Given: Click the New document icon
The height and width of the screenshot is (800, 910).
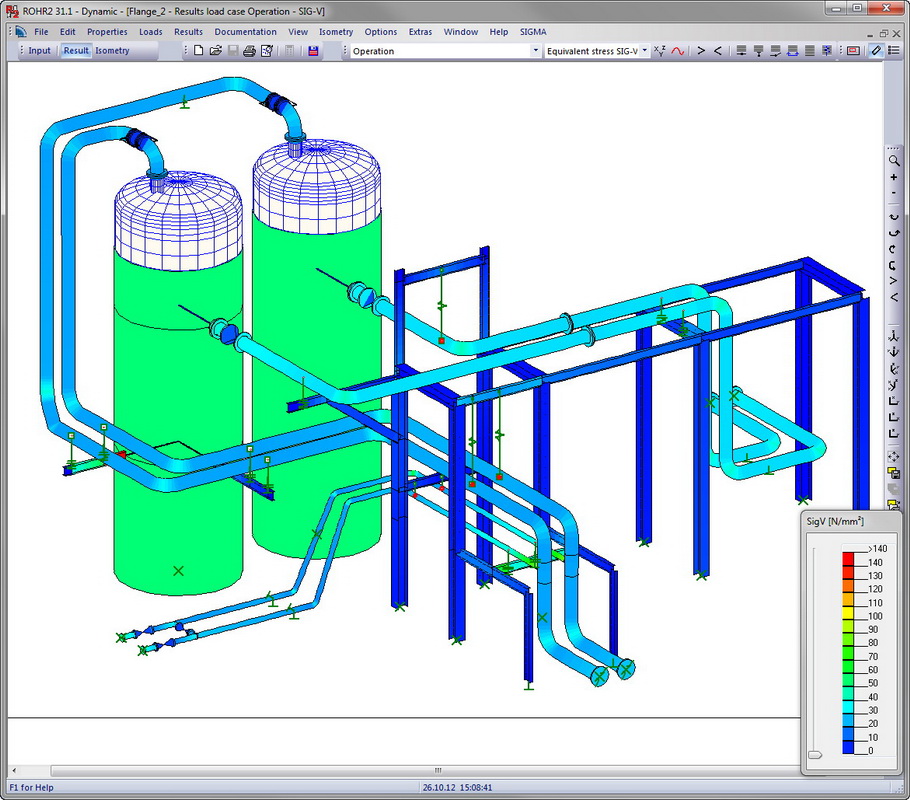Looking at the screenshot, I should pos(198,50).
